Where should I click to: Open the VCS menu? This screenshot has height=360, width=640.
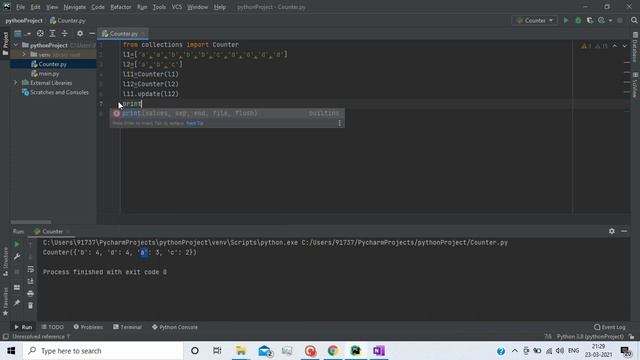click(x=177, y=7)
